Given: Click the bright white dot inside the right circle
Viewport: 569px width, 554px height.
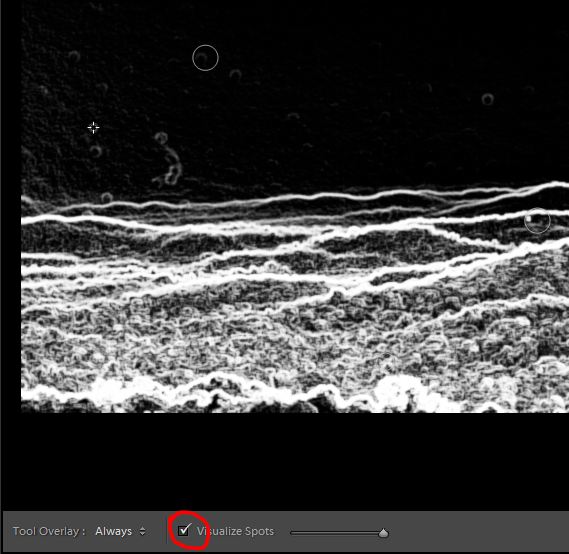Looking at the screenshot, I should click(x=528, y=218).
